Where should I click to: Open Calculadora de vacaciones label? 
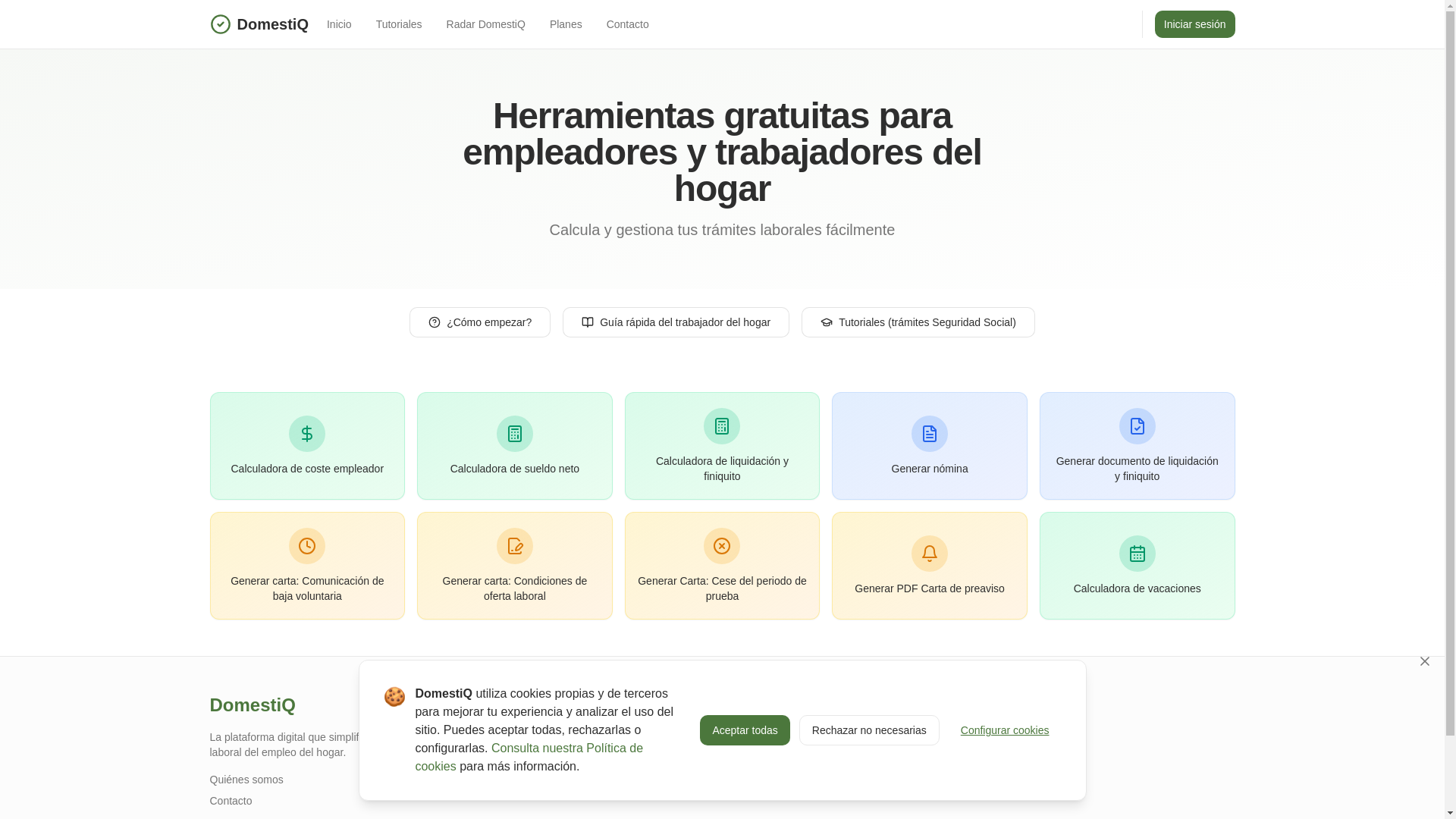click(x=1137, y=588)
